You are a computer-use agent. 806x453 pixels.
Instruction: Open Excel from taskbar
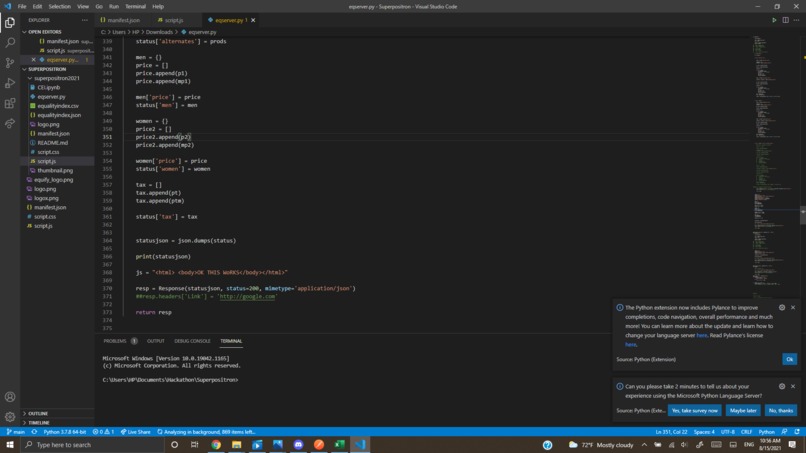coord(339,445)
